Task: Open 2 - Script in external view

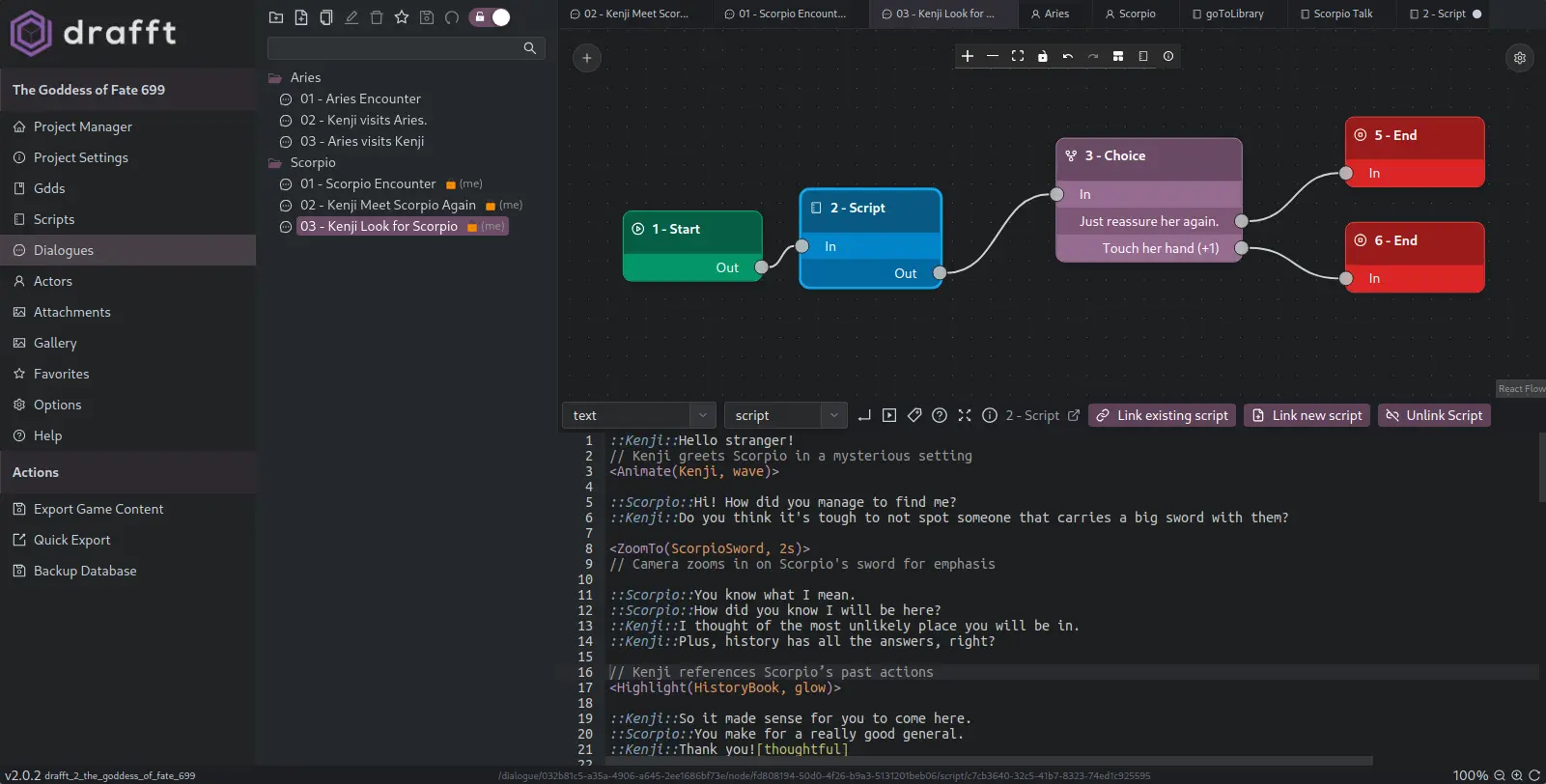Action: (1073, 415)
